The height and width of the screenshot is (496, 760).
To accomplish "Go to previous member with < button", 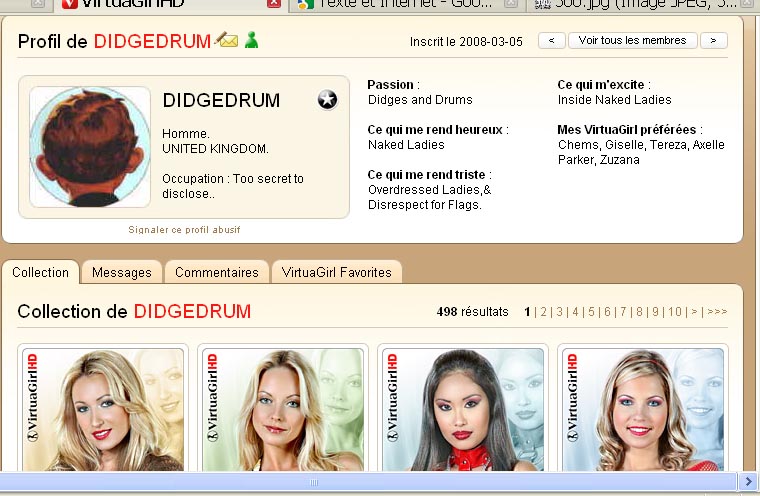I will point(551,41).
